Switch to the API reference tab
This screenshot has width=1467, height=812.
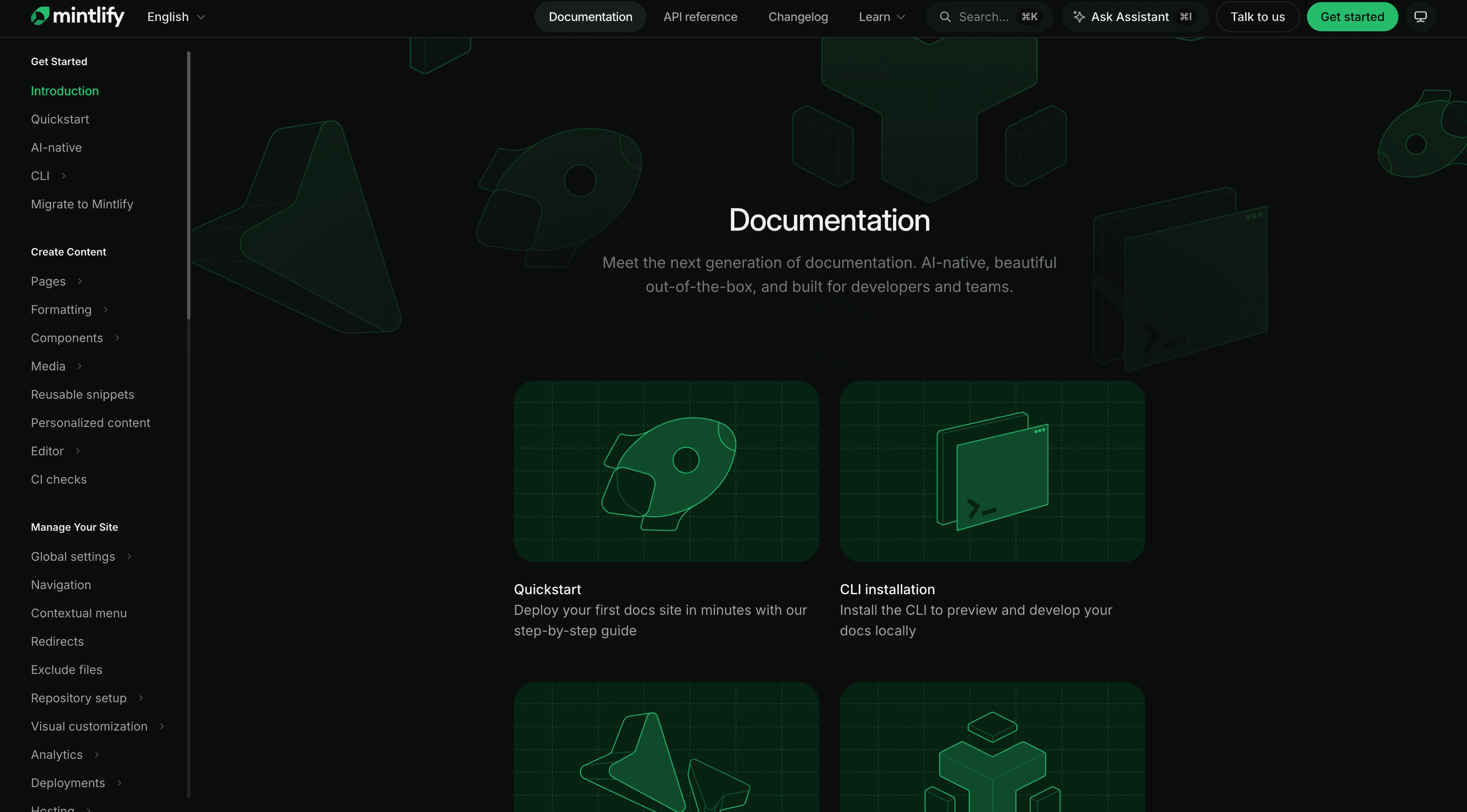(700, 17)
